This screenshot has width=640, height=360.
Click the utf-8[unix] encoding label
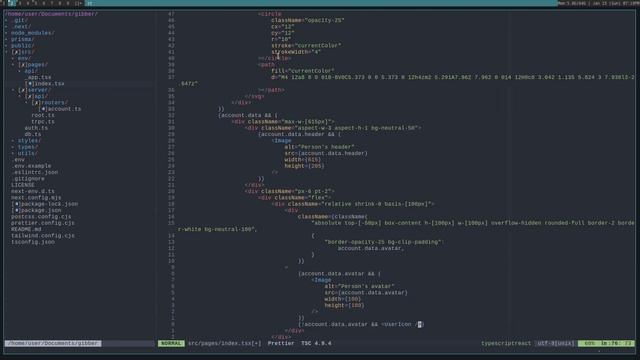tap(556, 343)
